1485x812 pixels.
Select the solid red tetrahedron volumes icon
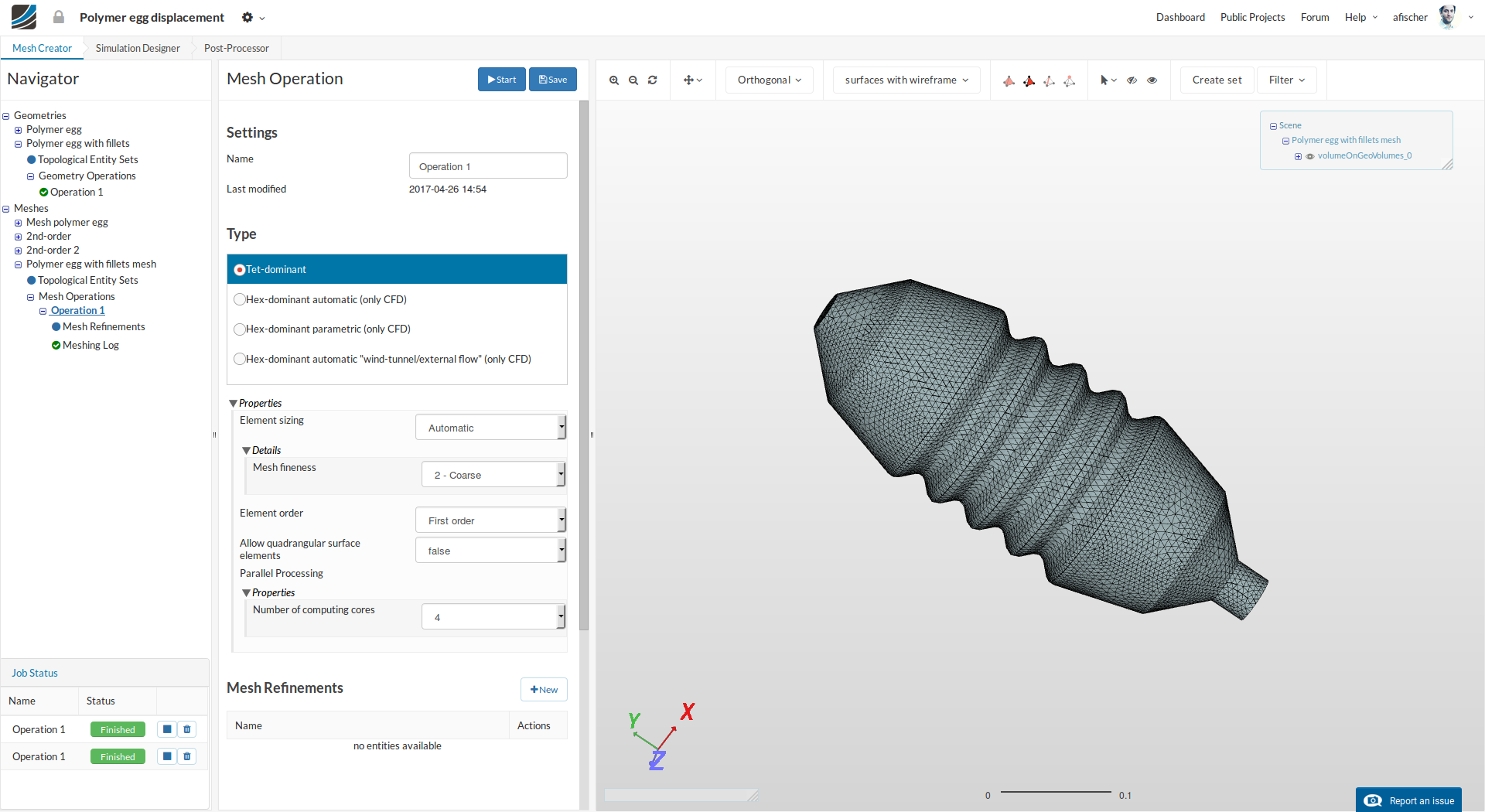1029,80
